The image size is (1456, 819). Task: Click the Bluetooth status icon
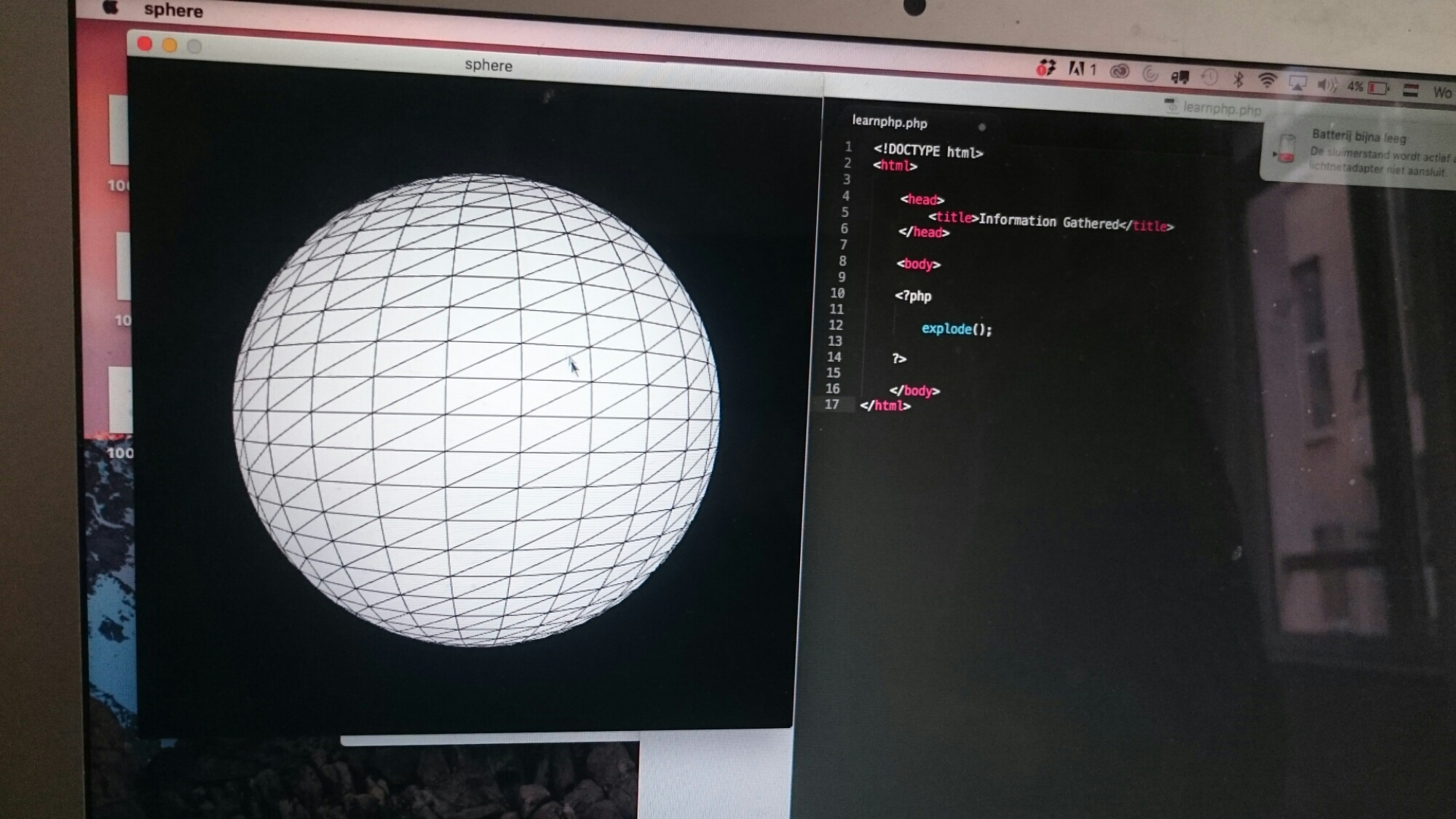click(1238, 79)
